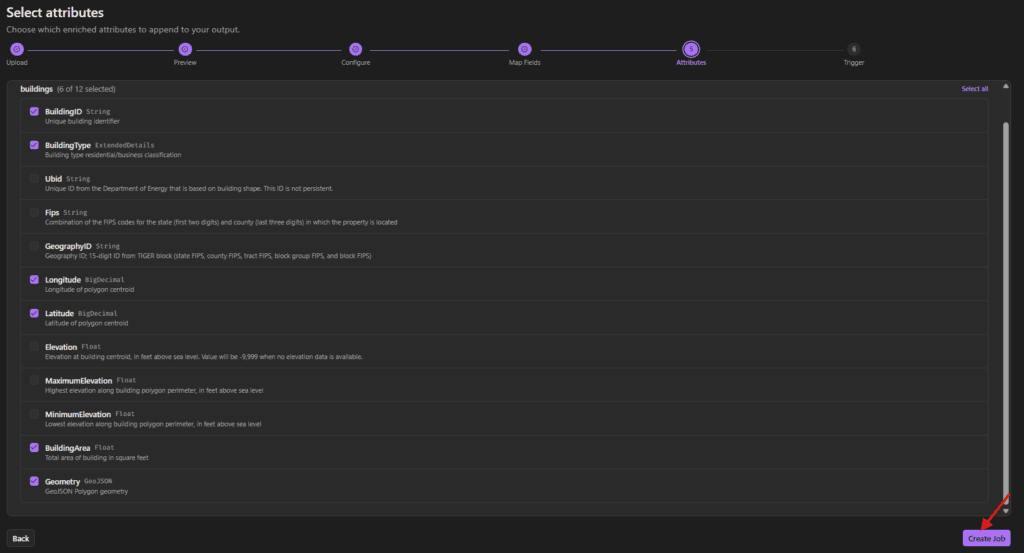Uncheck the Longitude checkbox

(34, 279)
